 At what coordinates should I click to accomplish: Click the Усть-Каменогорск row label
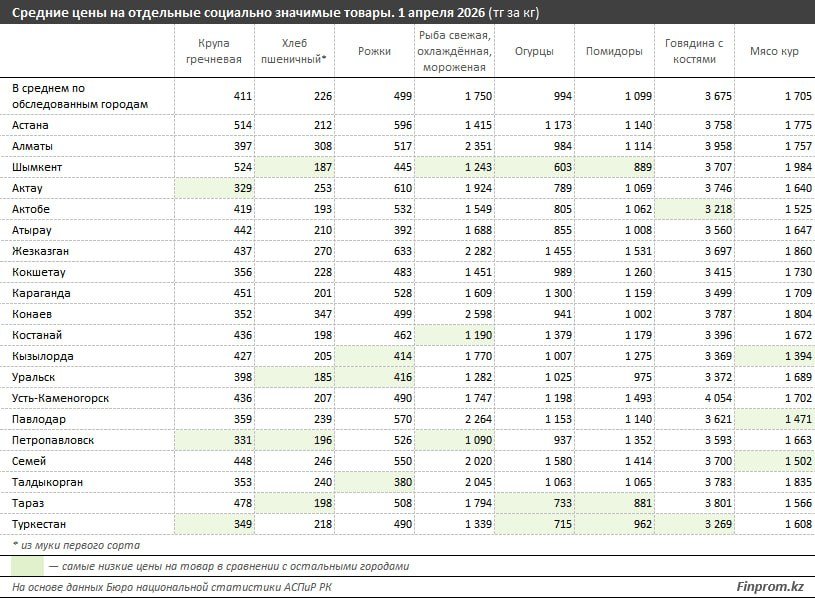point(60,398)
